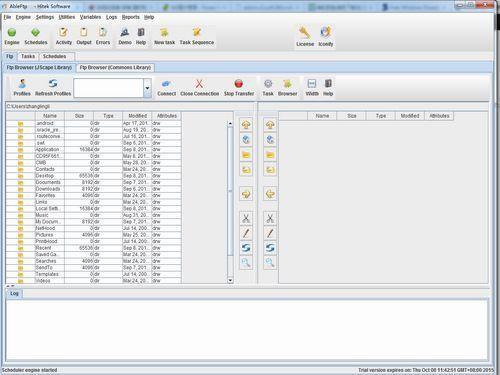This screenshot has height=375, width=500.
Task: Click the Close Connection red X
Action: click(199, 83)
